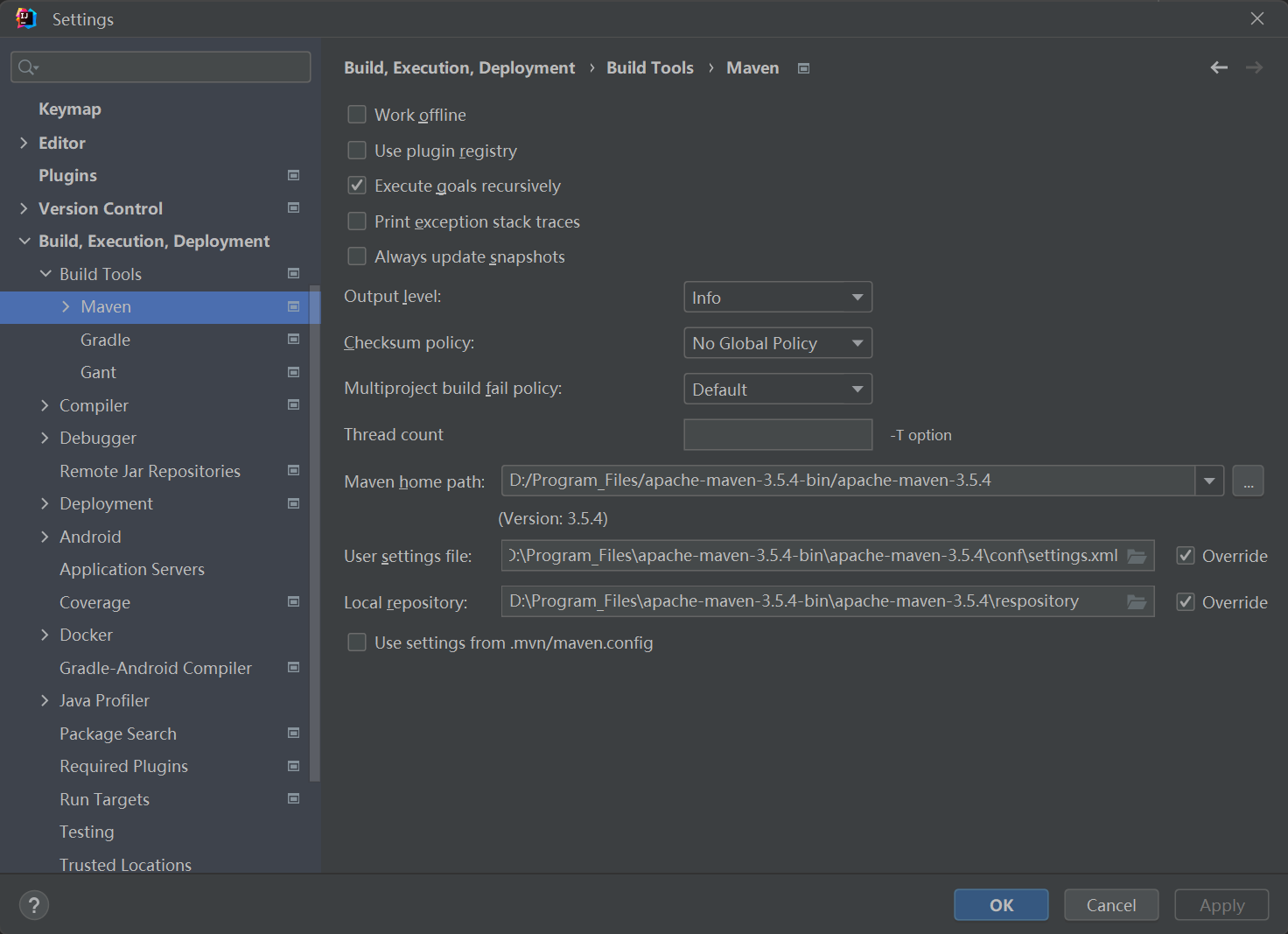This screenshot has width=1288, height=934.
Task: Expand the Version Control node
Action: point(24,208)
